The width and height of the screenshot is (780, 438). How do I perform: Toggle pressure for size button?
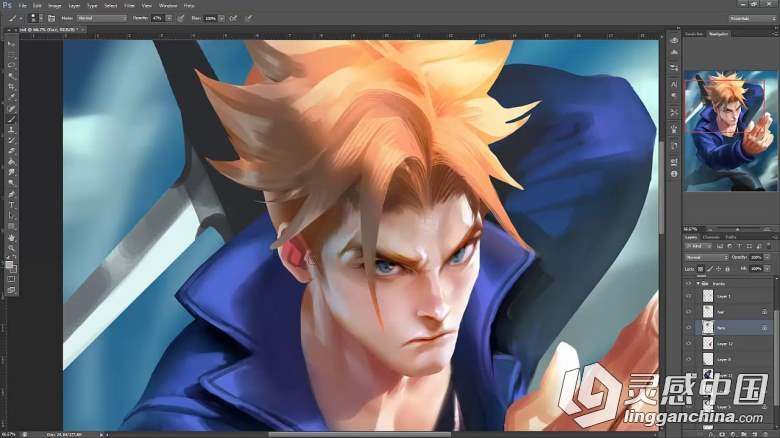tap(248, 18)
